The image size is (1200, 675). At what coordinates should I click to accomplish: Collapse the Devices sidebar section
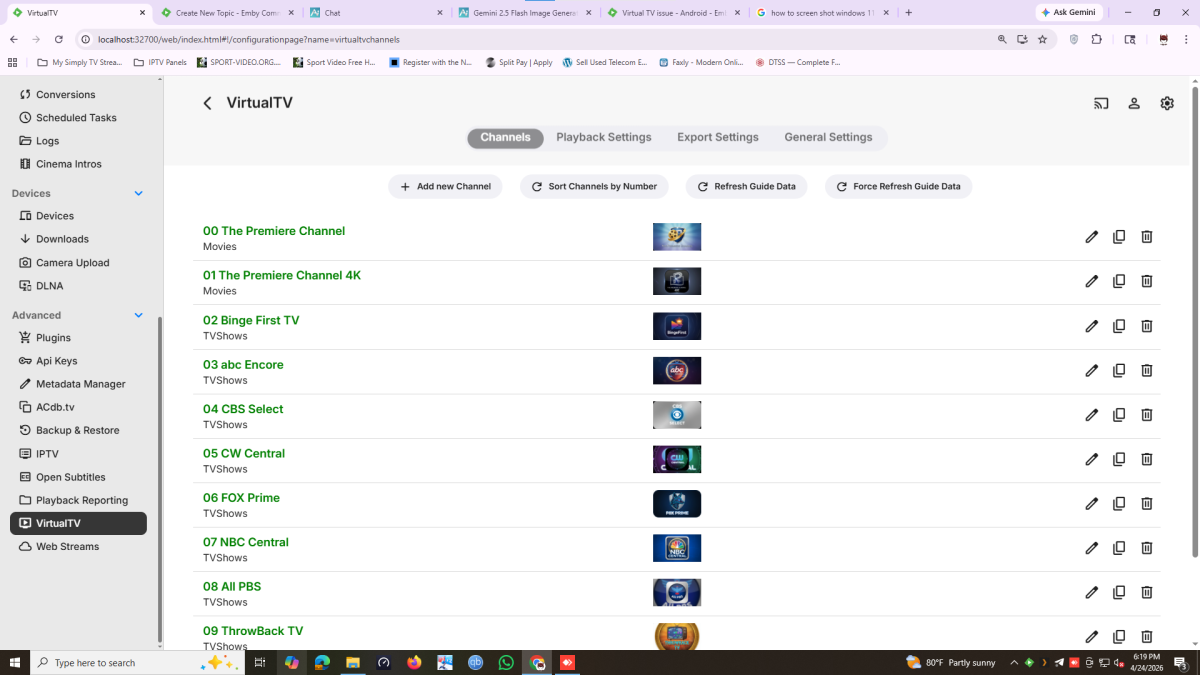point(138,193)
